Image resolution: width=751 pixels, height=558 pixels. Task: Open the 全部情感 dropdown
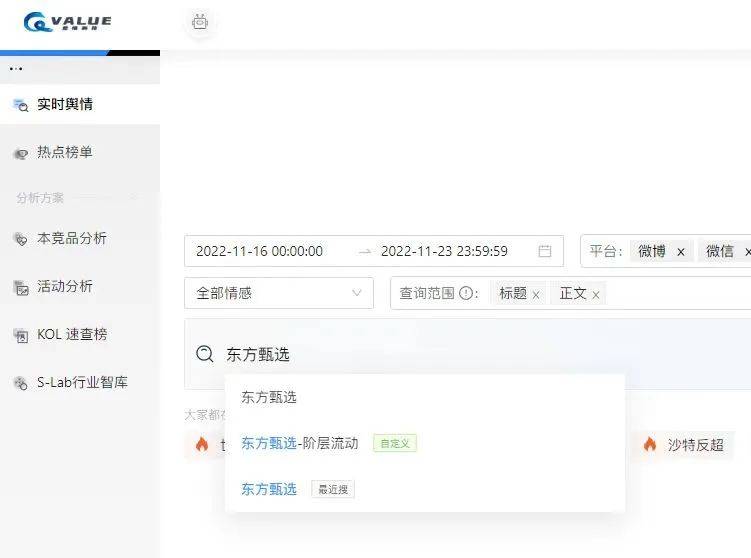coord(279,293)
